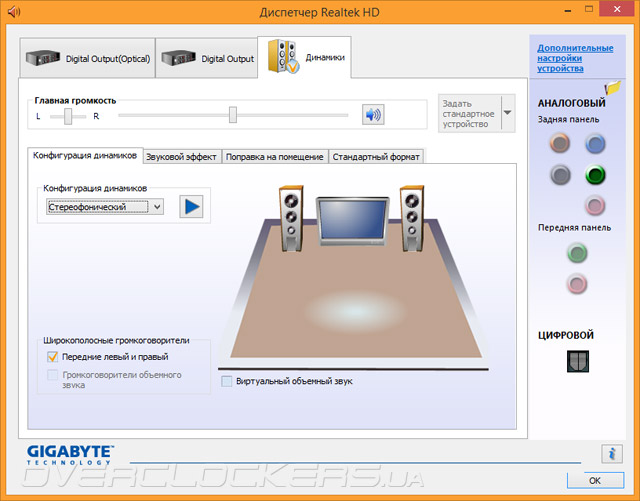Click the pink rear panel jack
This screenshot has height=501, width=640.
tap(595, 205)
